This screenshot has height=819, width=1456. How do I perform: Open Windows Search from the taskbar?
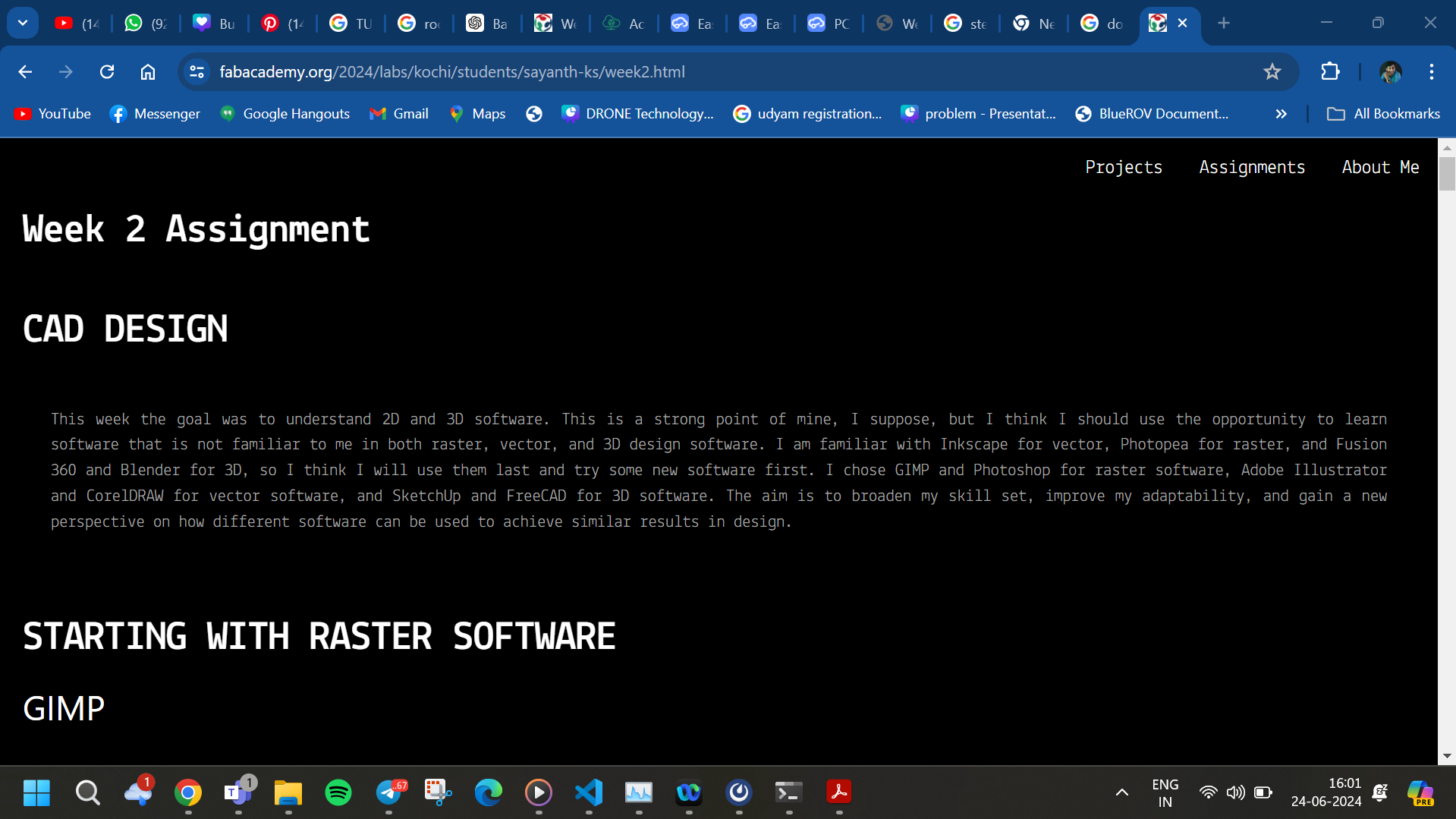[87, 792]
